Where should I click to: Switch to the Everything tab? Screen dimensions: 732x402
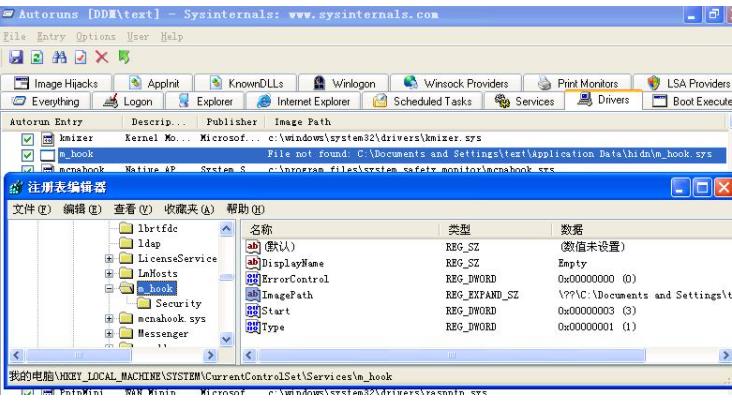[x=46, y=101]
